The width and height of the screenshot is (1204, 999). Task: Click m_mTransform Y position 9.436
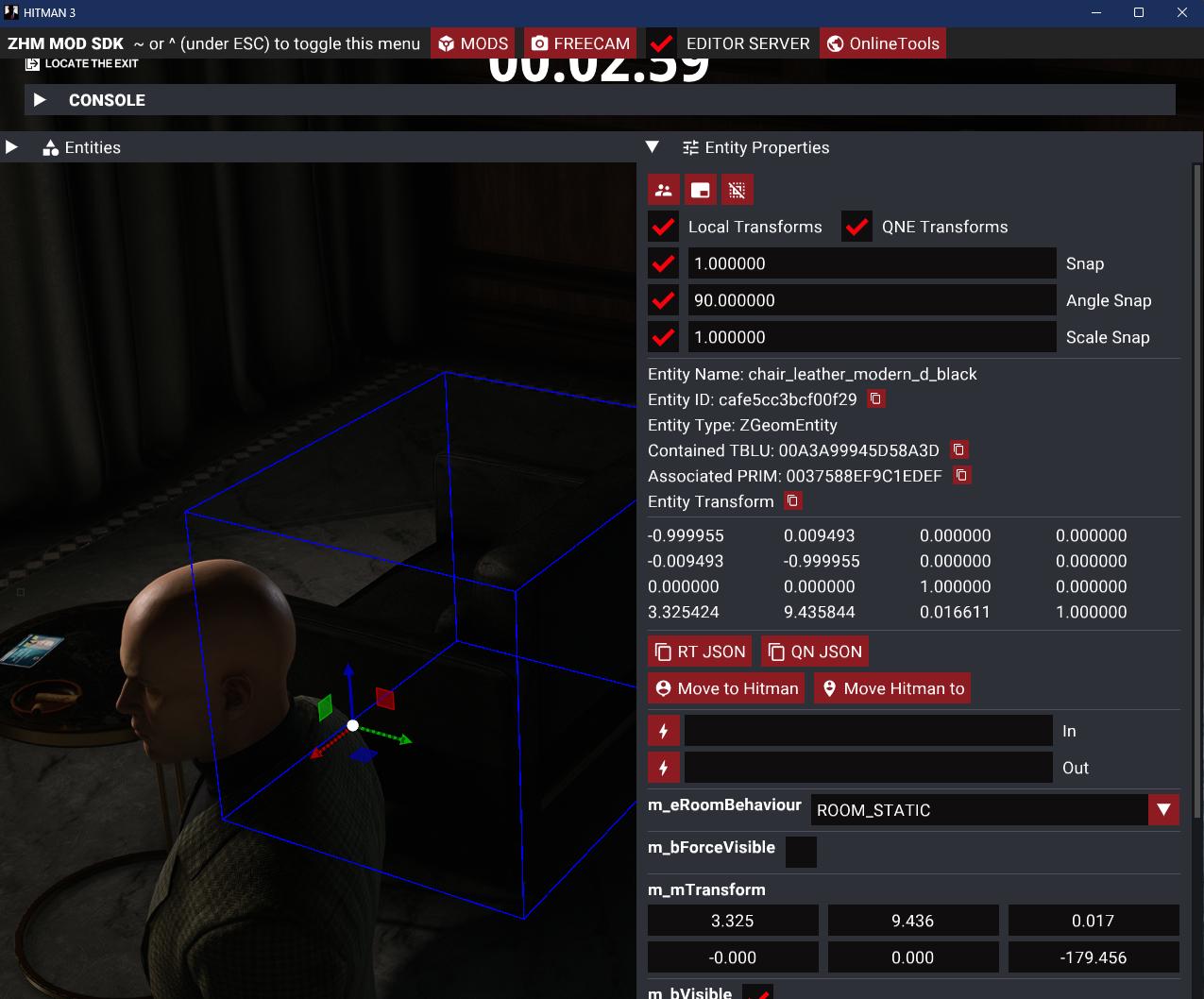click(913, 921)
